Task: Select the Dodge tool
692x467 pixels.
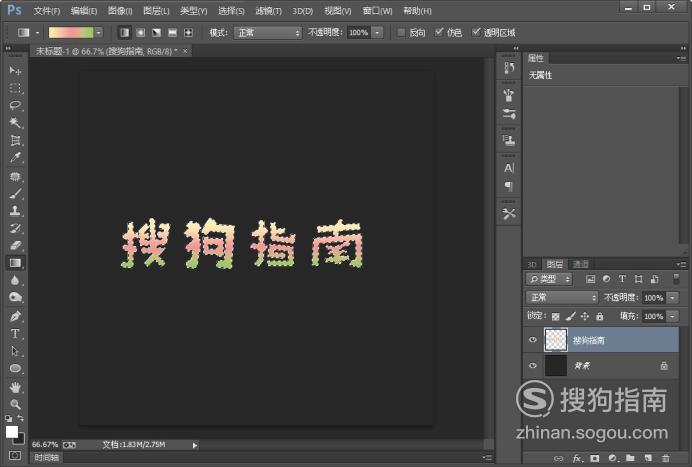Action: (15, 298)
